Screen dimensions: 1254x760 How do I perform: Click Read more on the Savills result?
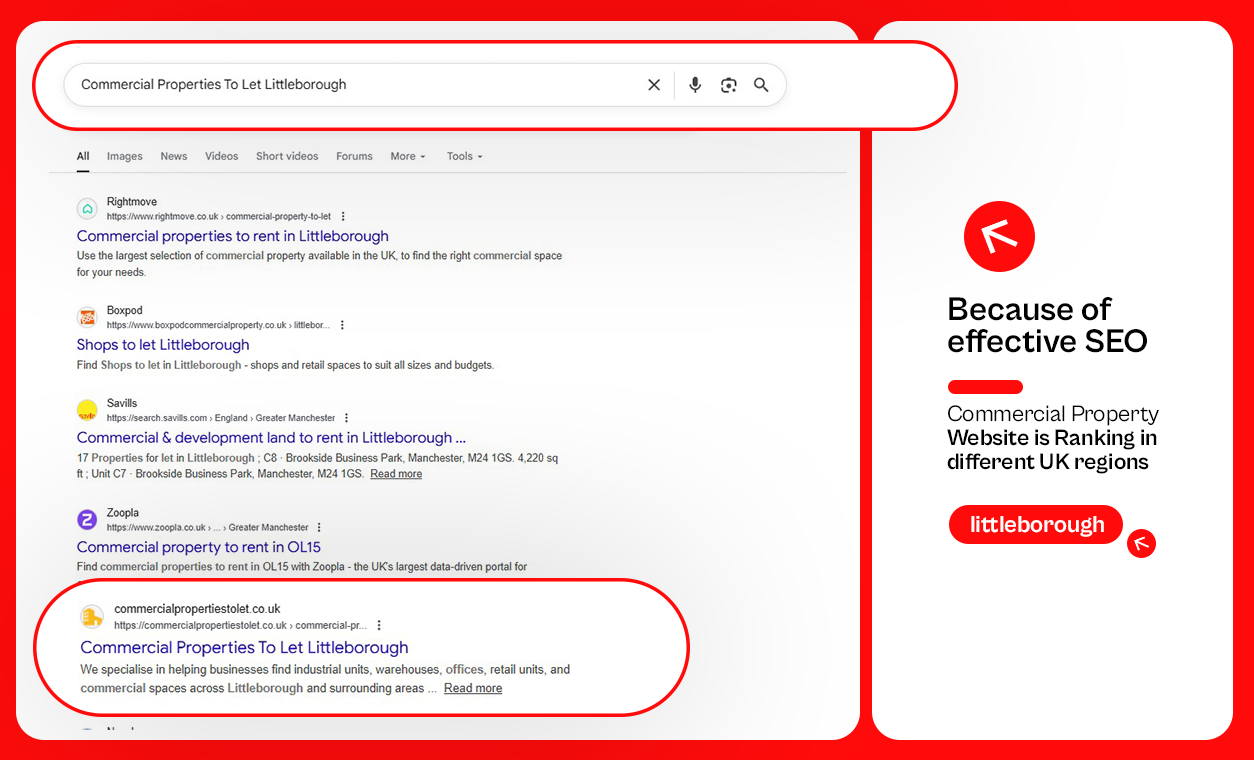(395, 473)
